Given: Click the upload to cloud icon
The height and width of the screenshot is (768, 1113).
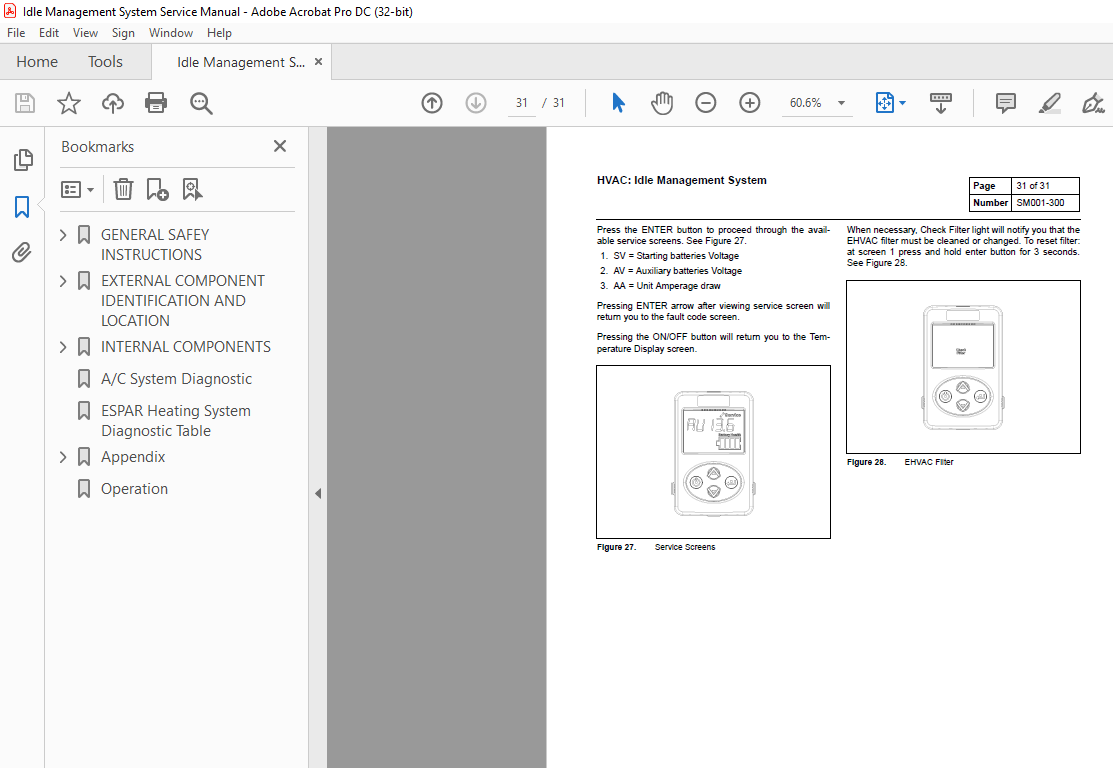Looking at the screenshot, I should (112, 103).
